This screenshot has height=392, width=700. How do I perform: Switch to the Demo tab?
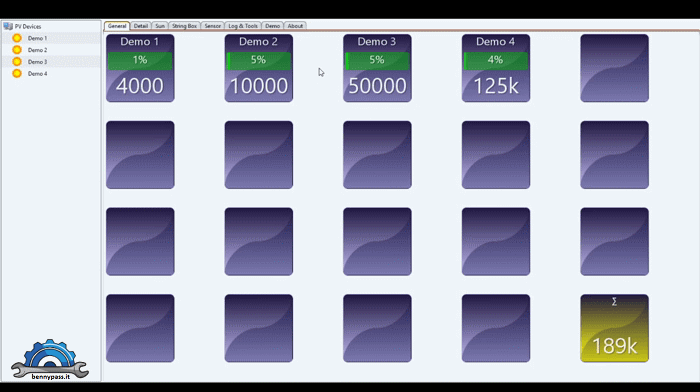[x=272, y=26]
